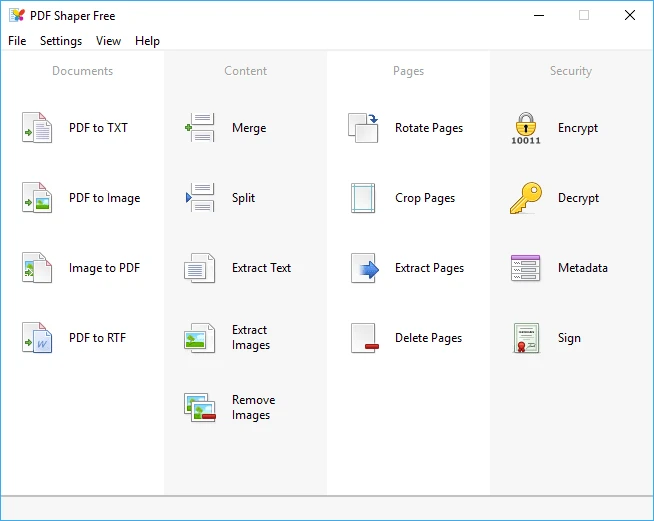Click the Security column heading
The image size is (654, 521).
(x=571, y=71)
